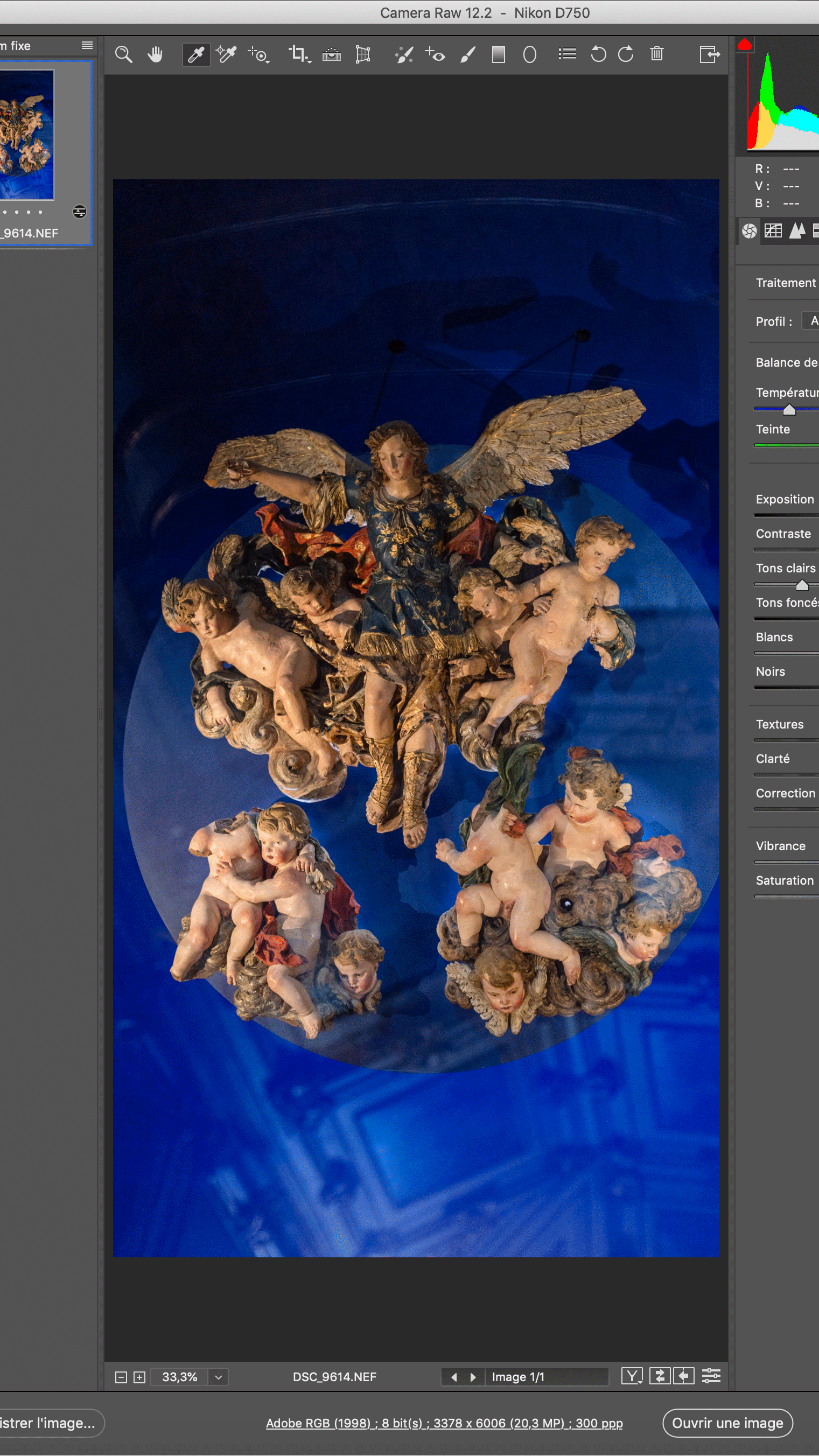Click the Vibrance label
Screen dimensions: 819x1456
pyautogui.click(x=781, y=846)
